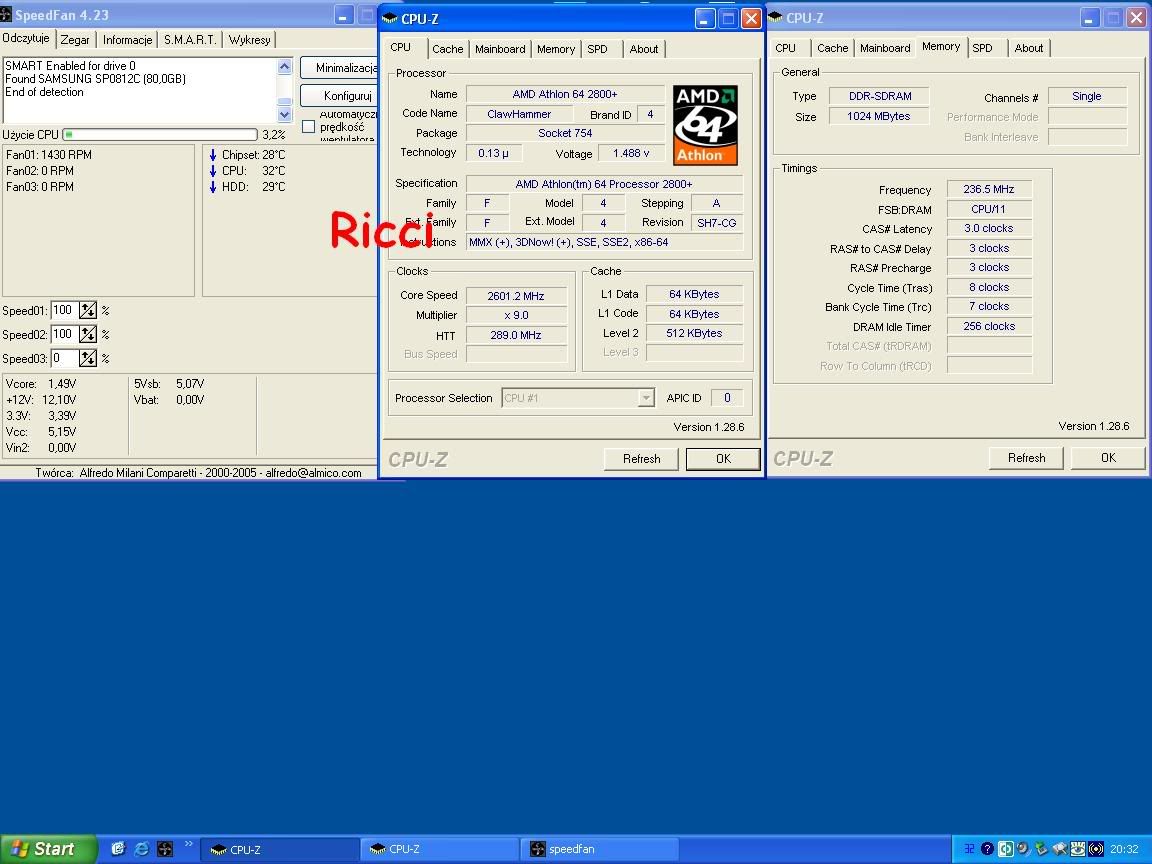The width and height of the screenshot is (1152, 864).
Task: Click the Name field AMD Athlon 64 2800+
Action: pos(565,94)
